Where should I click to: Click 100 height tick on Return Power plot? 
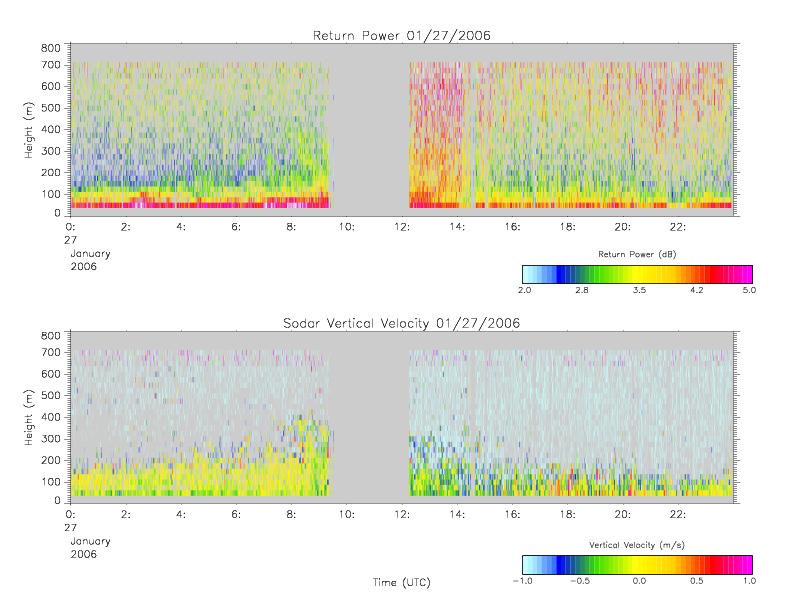pyautogui.click(x=50, y=194)
